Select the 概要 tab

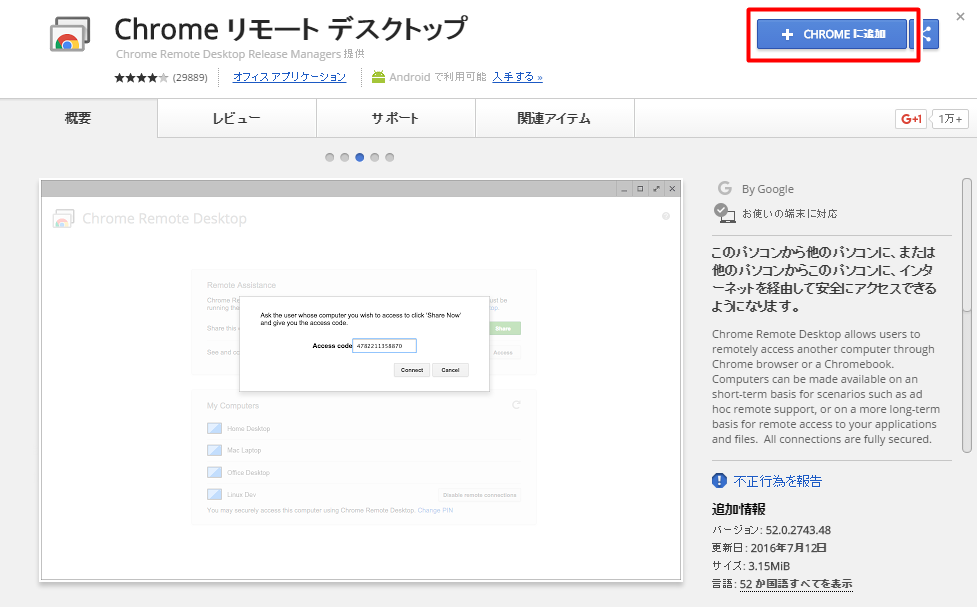click(79, 118)
